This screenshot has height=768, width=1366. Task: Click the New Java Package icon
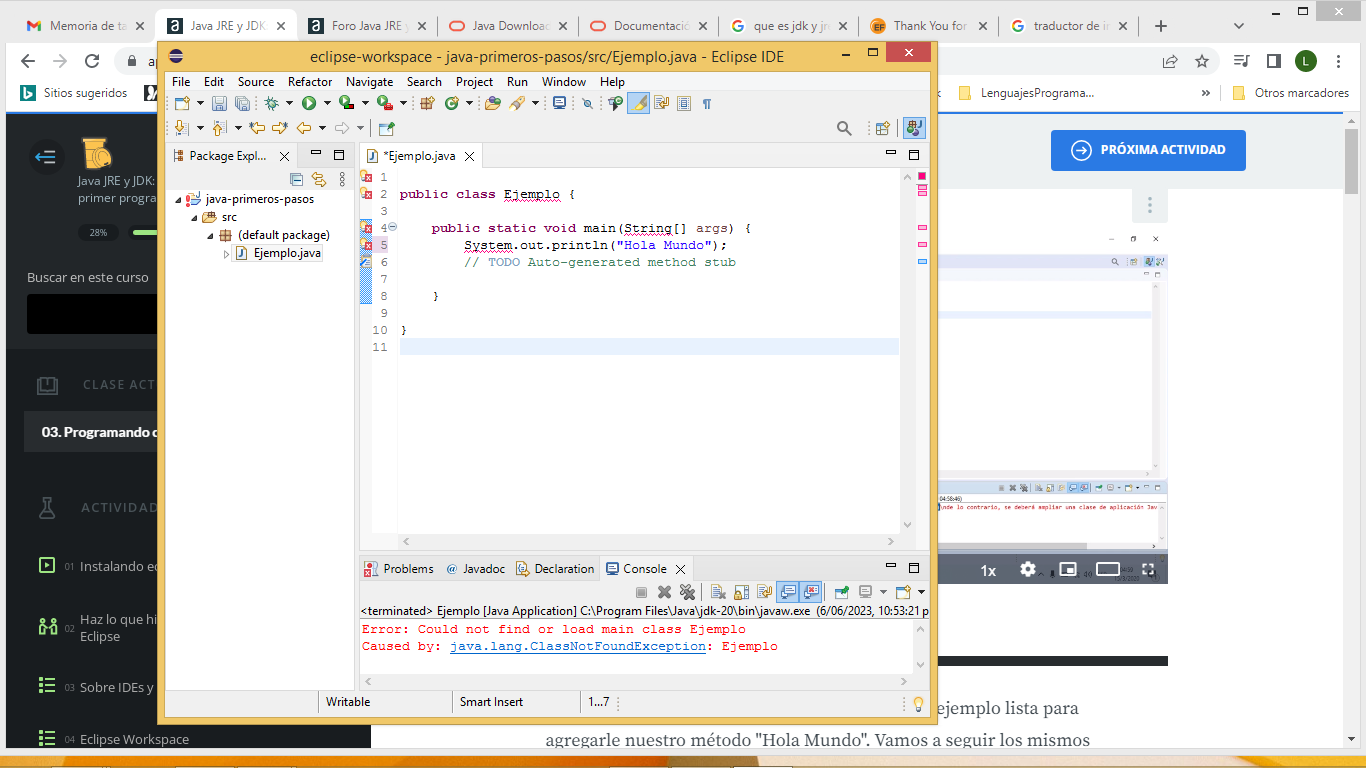[x=426, y=103]
